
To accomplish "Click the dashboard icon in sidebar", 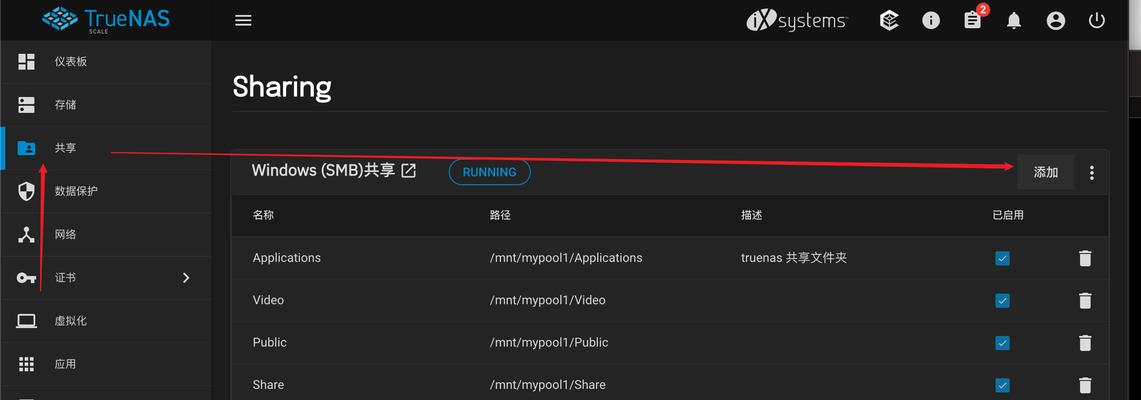I will click(26, 61).
